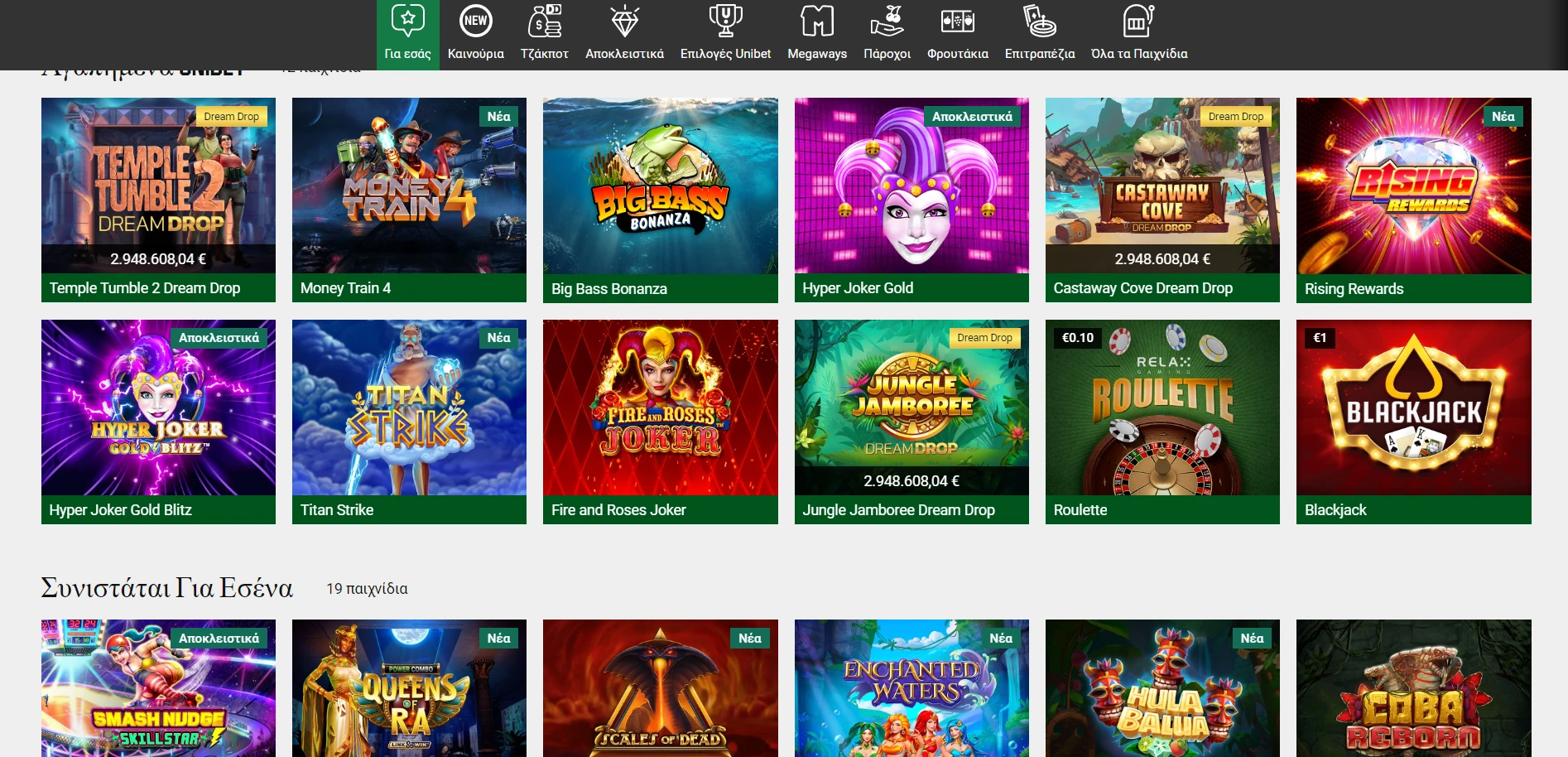This screenshot has height=757, width=1568.
Task: Select the Coba Reborn game tile
Action: point(1414,688)
